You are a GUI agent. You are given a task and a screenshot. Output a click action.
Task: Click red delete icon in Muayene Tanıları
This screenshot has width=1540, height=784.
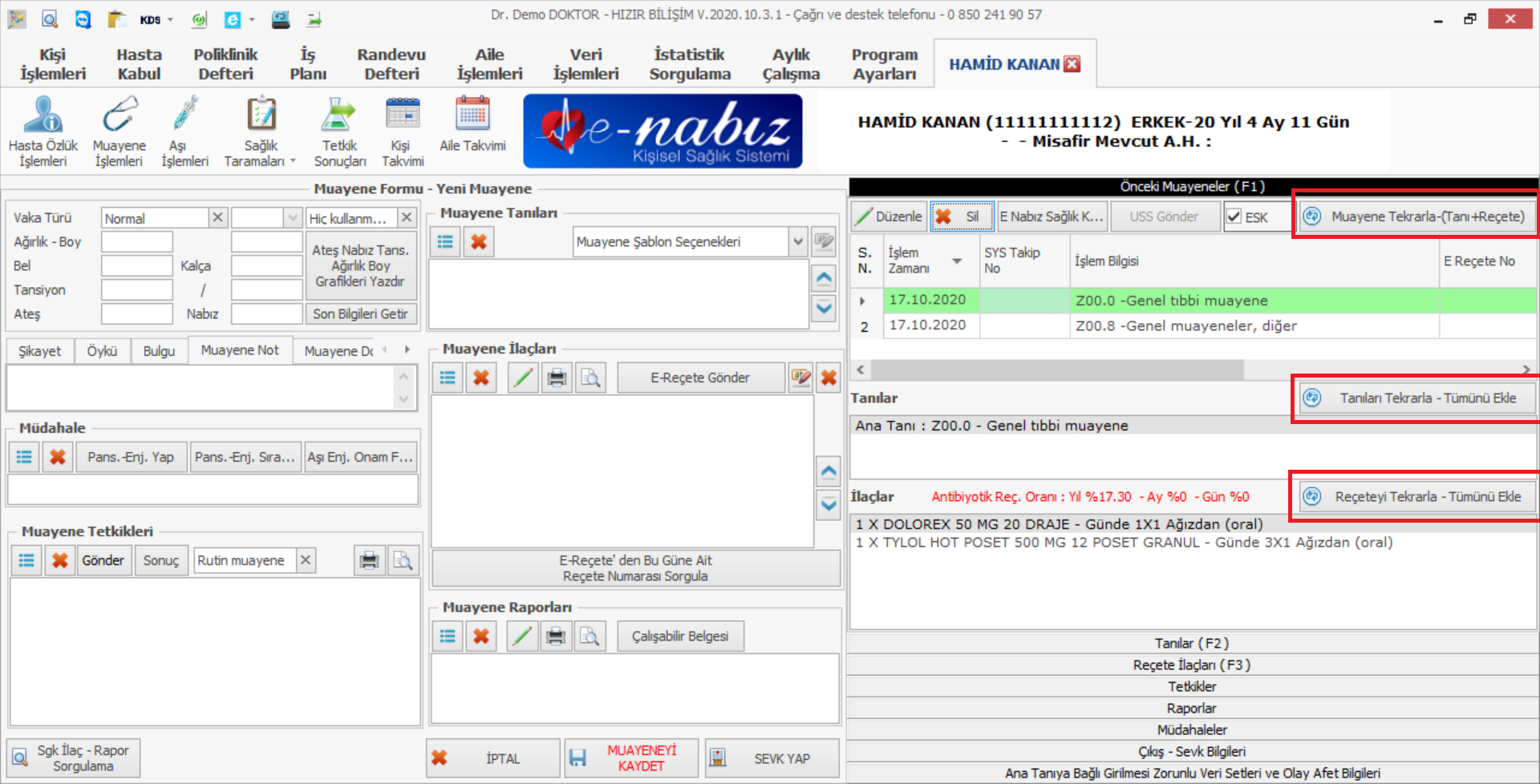click(x=479, y=242)
